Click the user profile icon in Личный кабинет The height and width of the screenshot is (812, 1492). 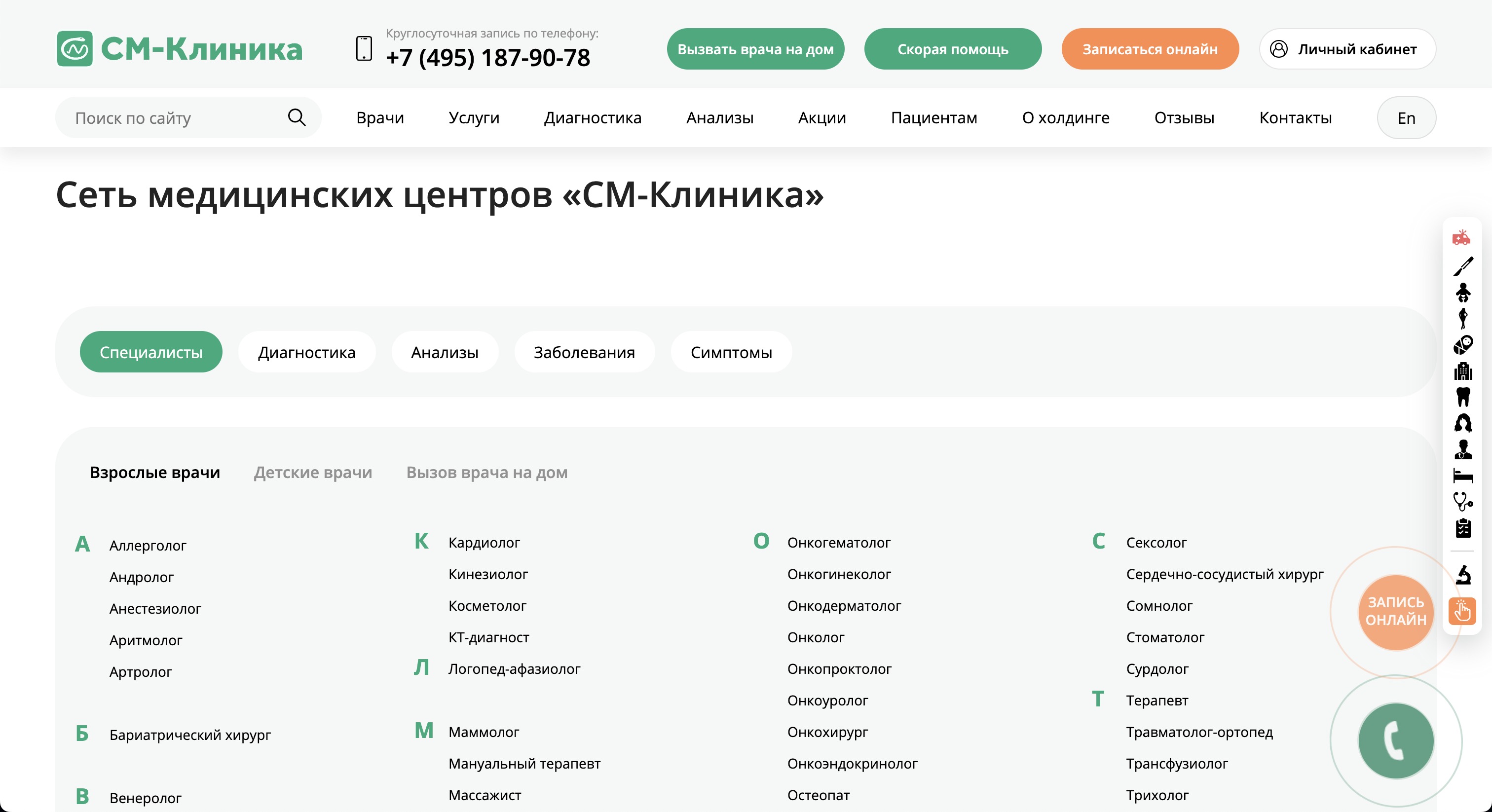click(x=1278, y=49)
